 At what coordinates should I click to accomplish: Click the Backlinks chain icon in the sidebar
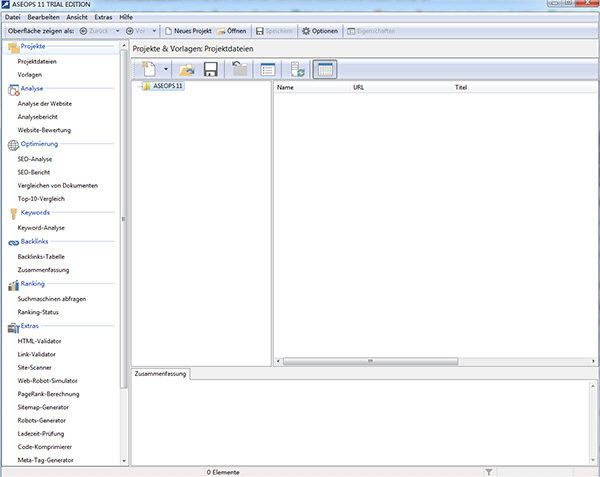point(13,243)
